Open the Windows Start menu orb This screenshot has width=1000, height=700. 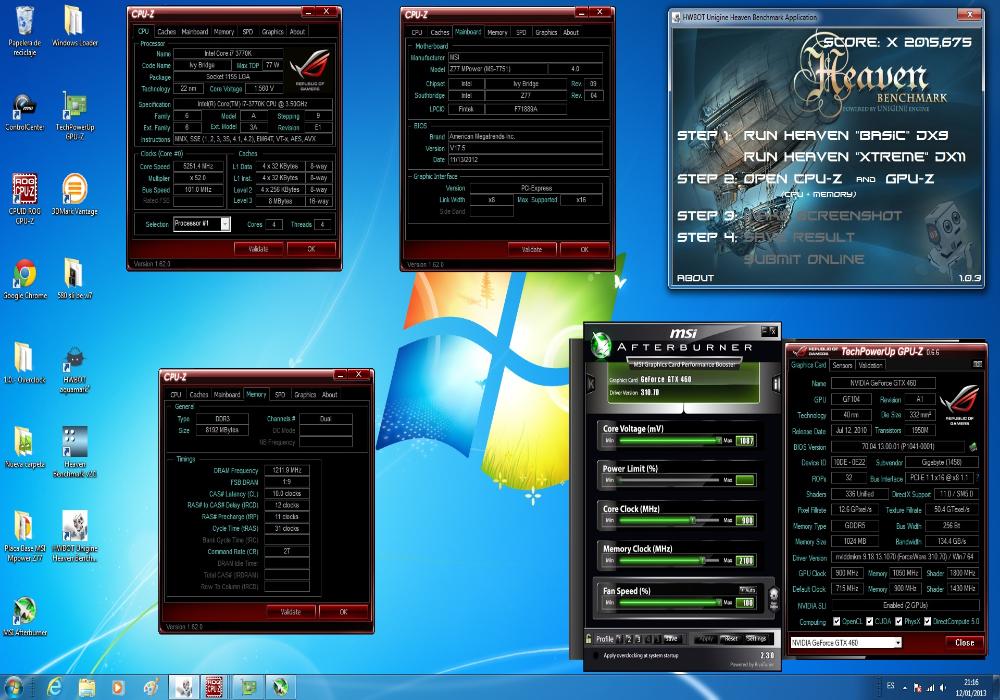click(x=13, y=687)
